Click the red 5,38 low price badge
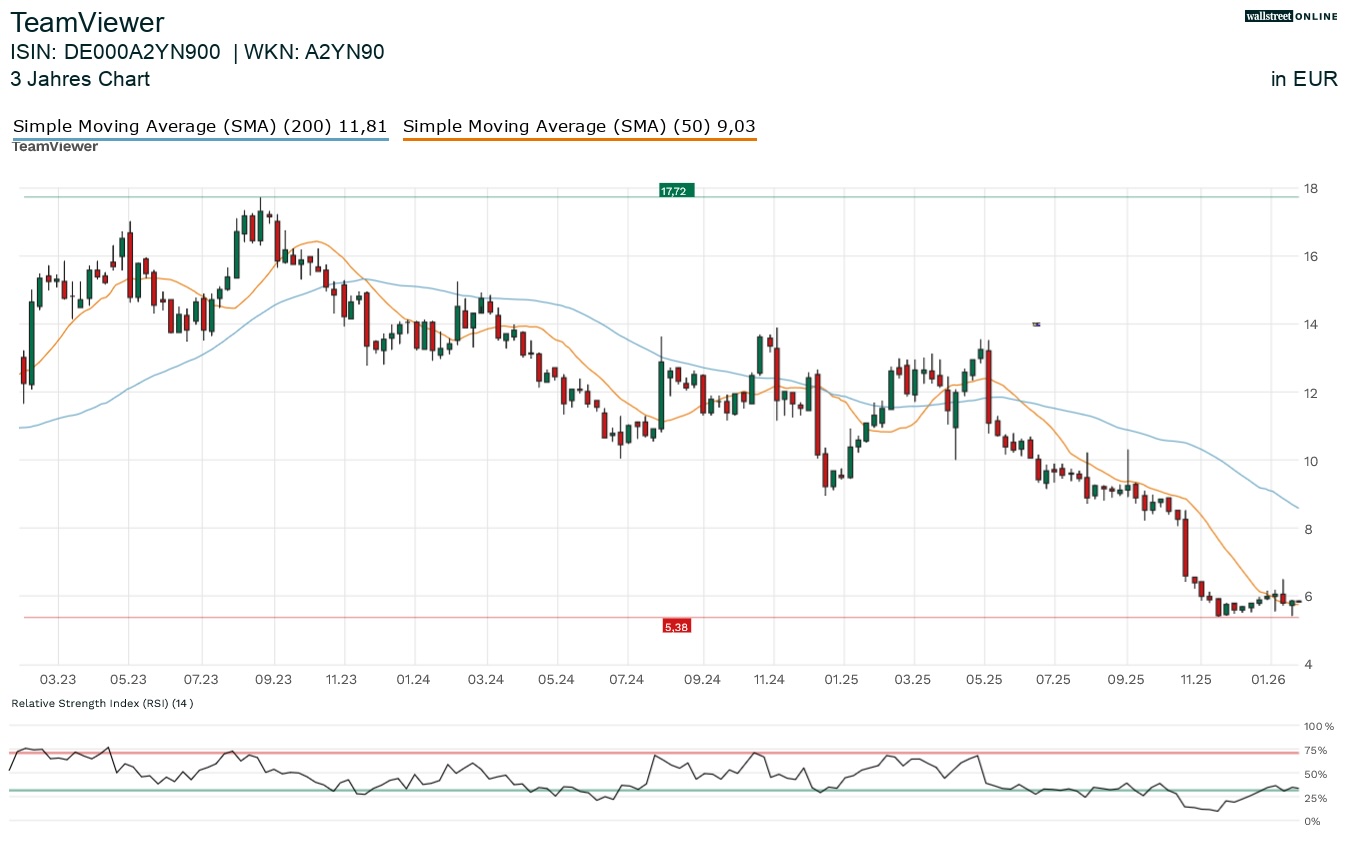 tap(677, 626)
